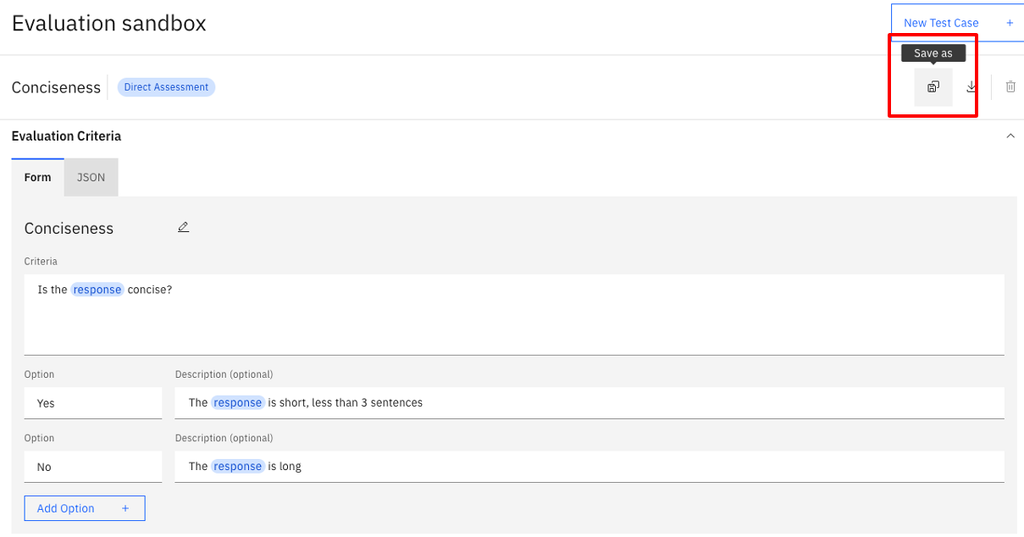Select the response tag in the 'is short' description
This screenshot has width=1024, height=537.
pyautogui.click(x=237, y=403)
